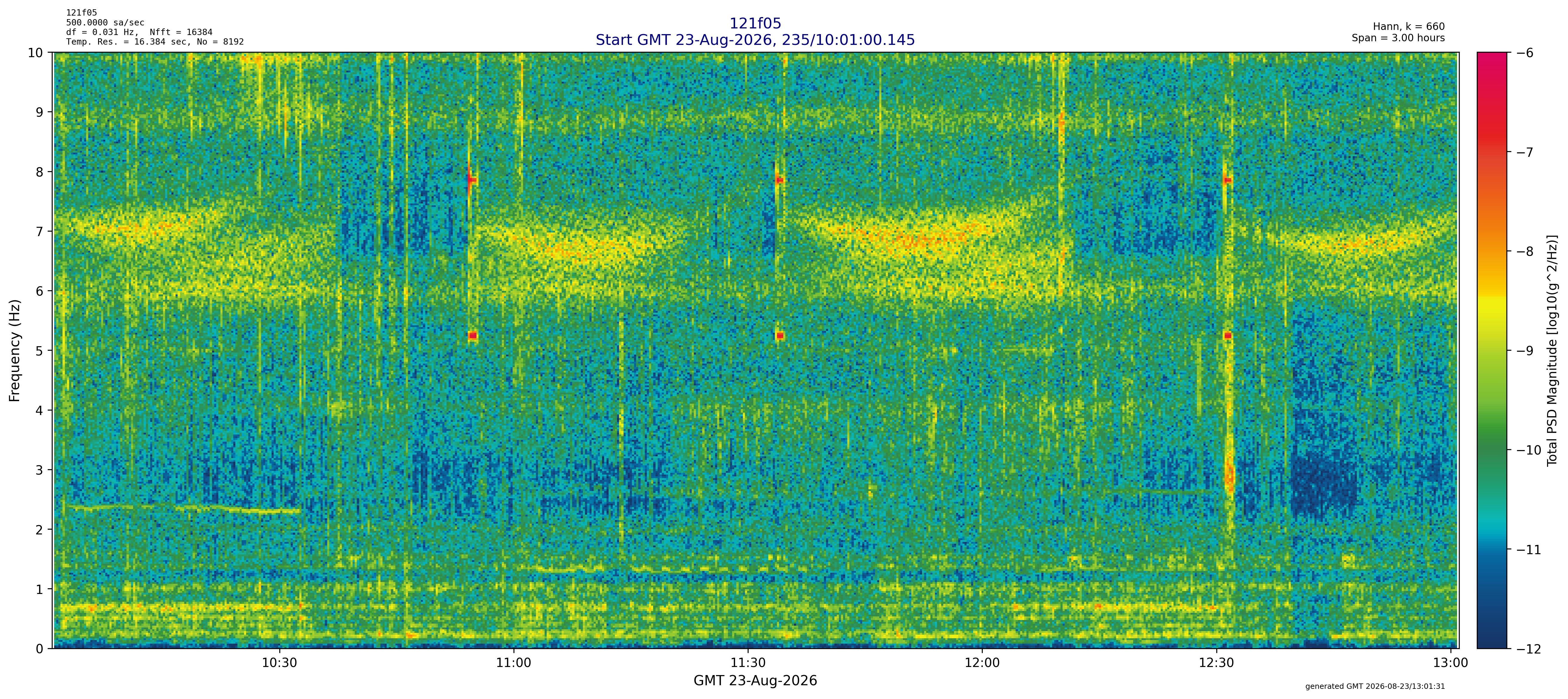1568x699 pixels.
Task: Select the 5 tick on the frequency axis
Action: point(40,351)
